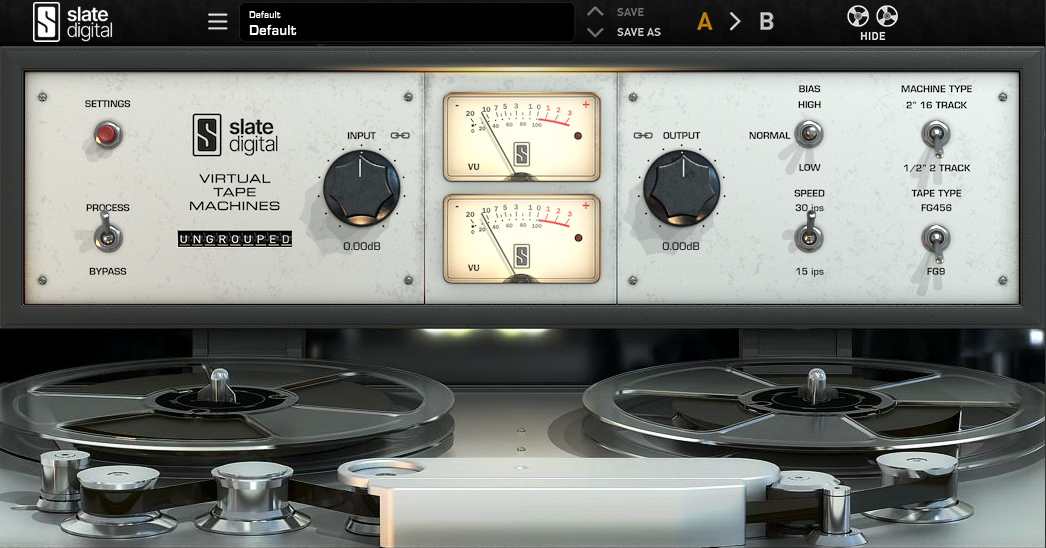
Task: Select the 2" 16 TRACK machine label
Action: [x=936, y=105]
